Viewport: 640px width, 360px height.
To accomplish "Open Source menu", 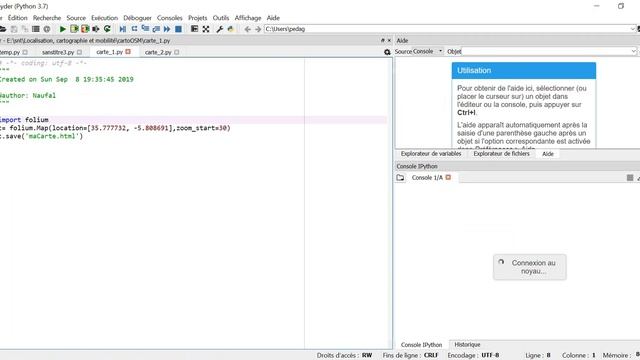I will pyautogui.click(x=76, y=18).
